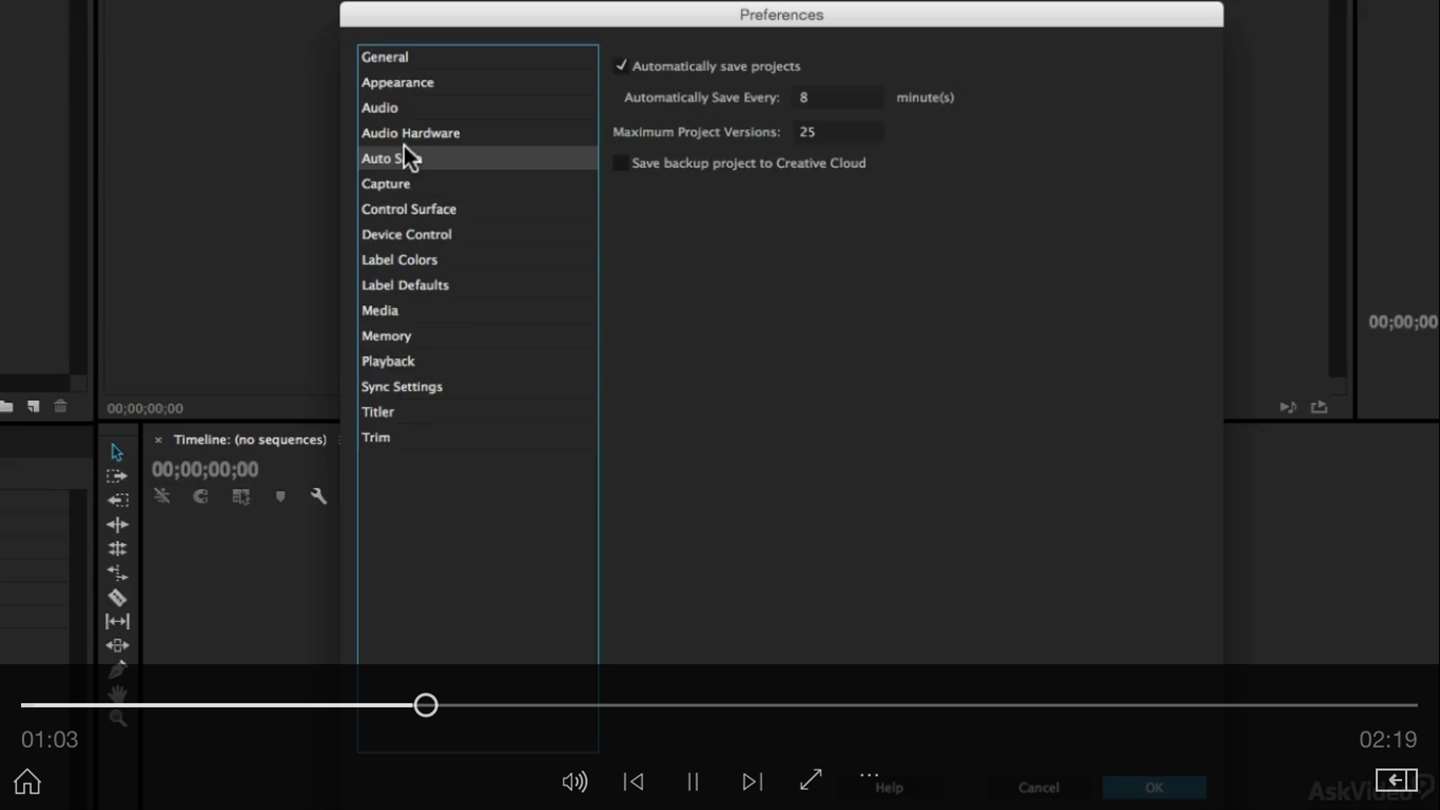
Task: Switch to Memory preferences
Action: point(478,336)
